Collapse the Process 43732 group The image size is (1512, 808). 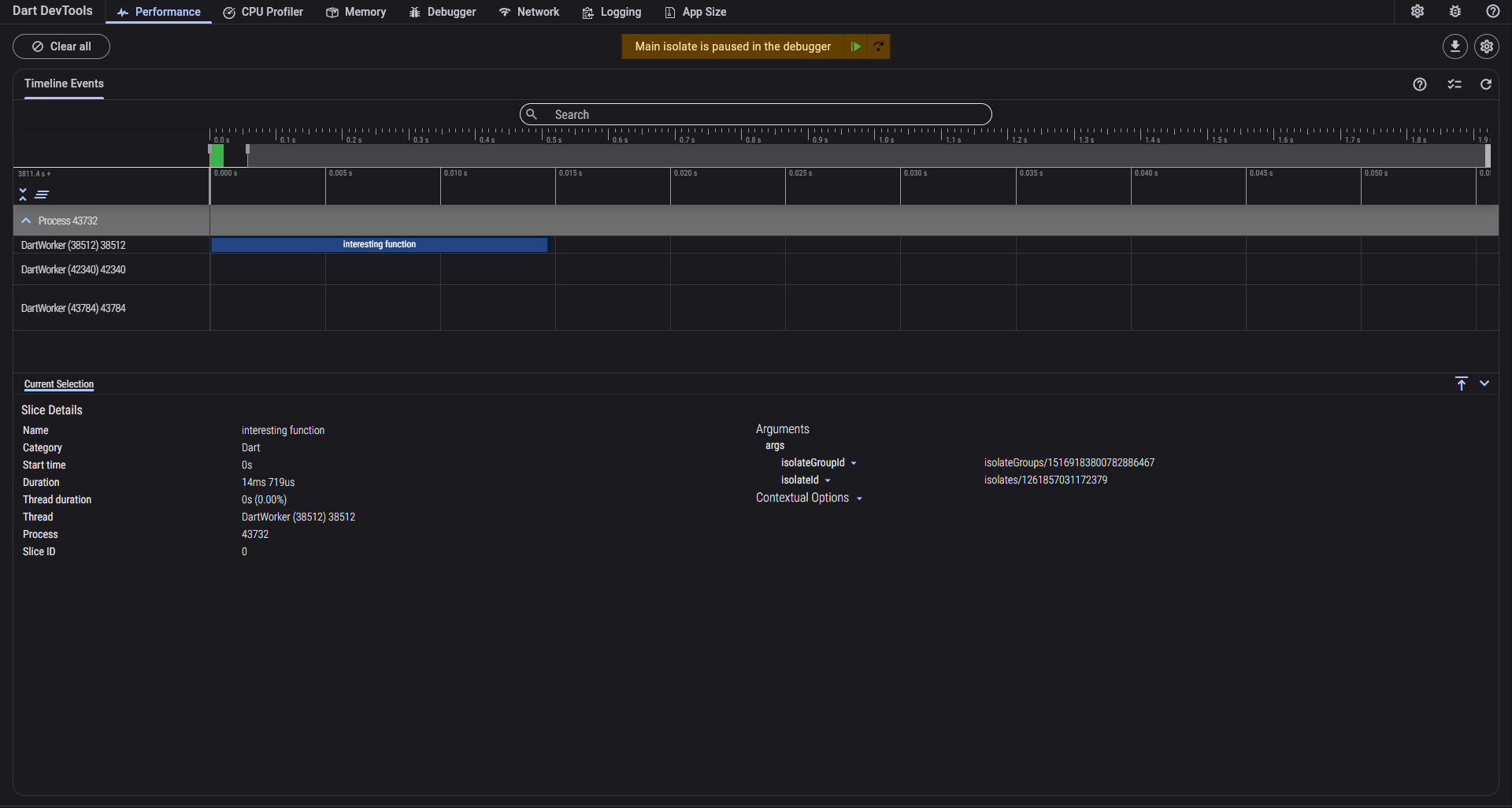click(26, 221)
